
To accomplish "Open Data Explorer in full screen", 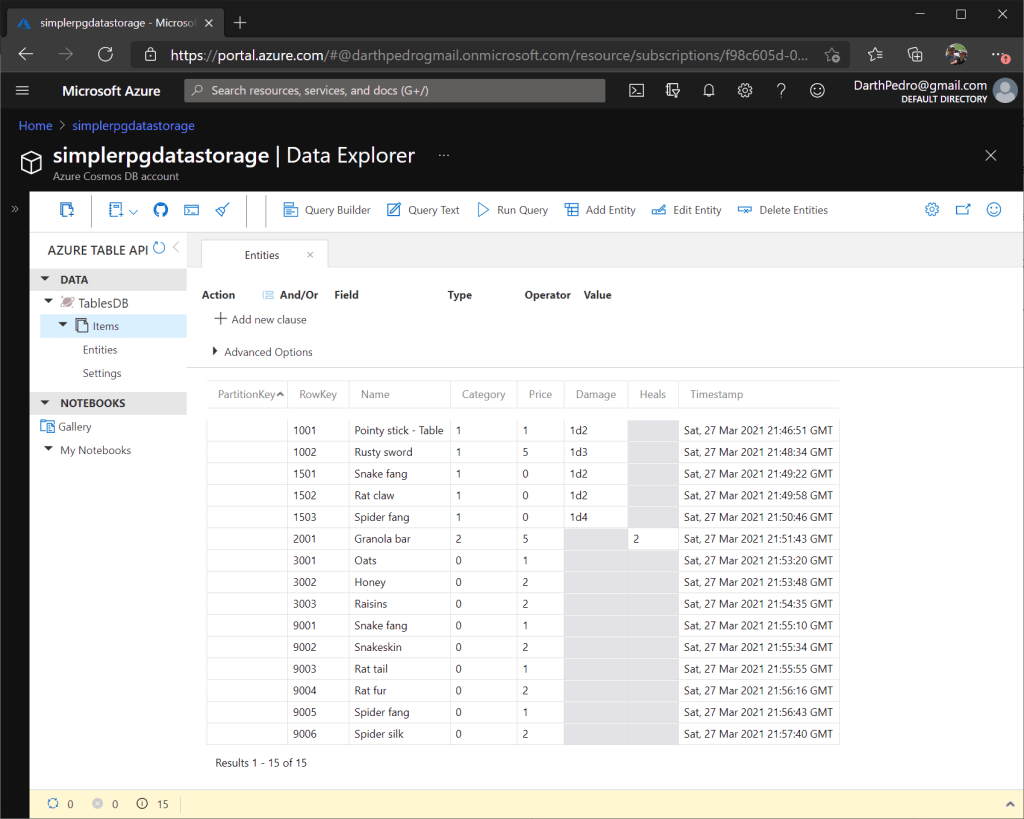I will click(963, 210).
